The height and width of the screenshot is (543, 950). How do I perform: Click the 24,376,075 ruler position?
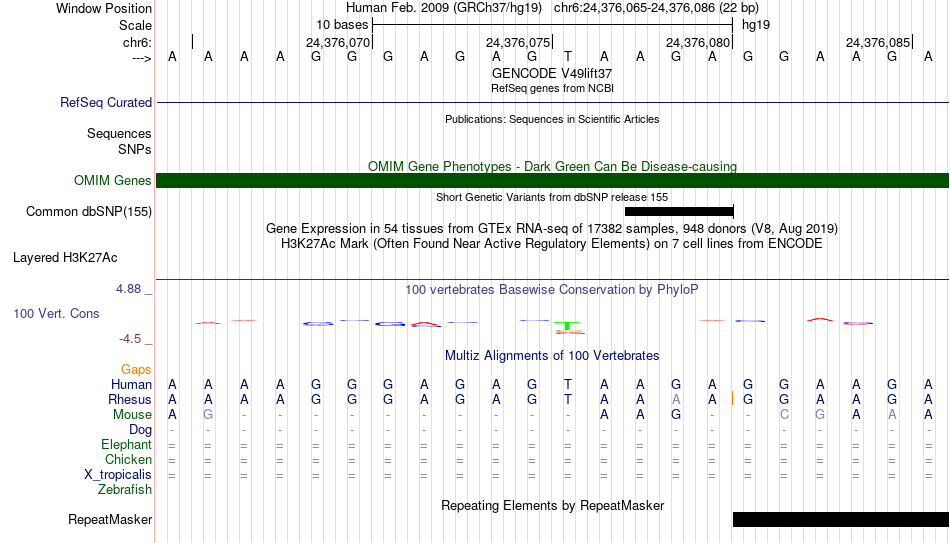(518, 42)
